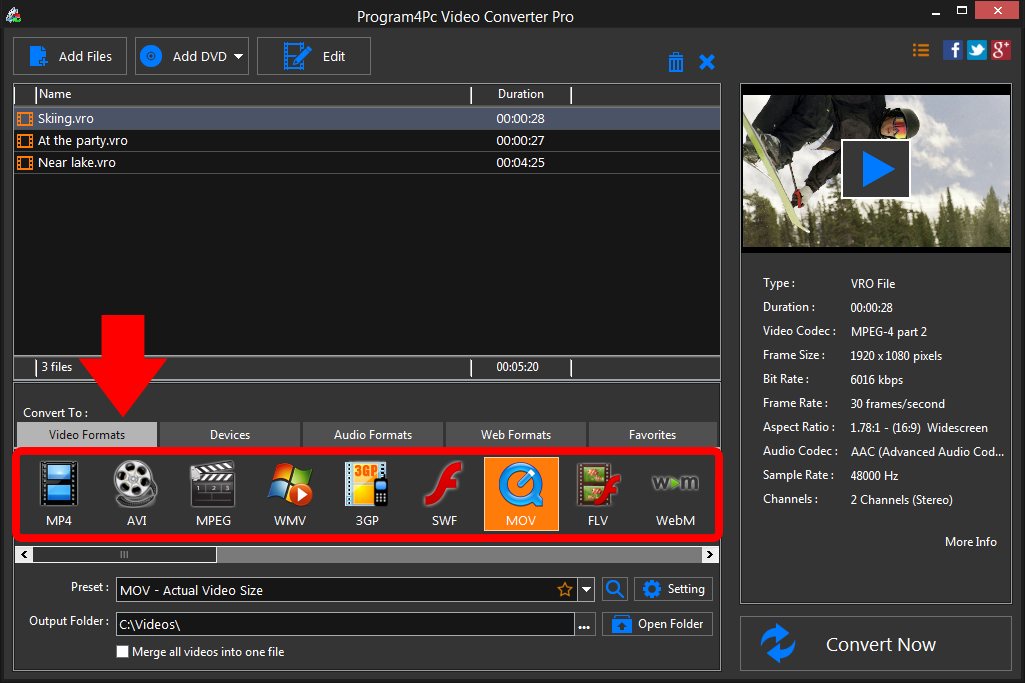Open the More Info link
1025x683 pixels.
coord(970,542)
